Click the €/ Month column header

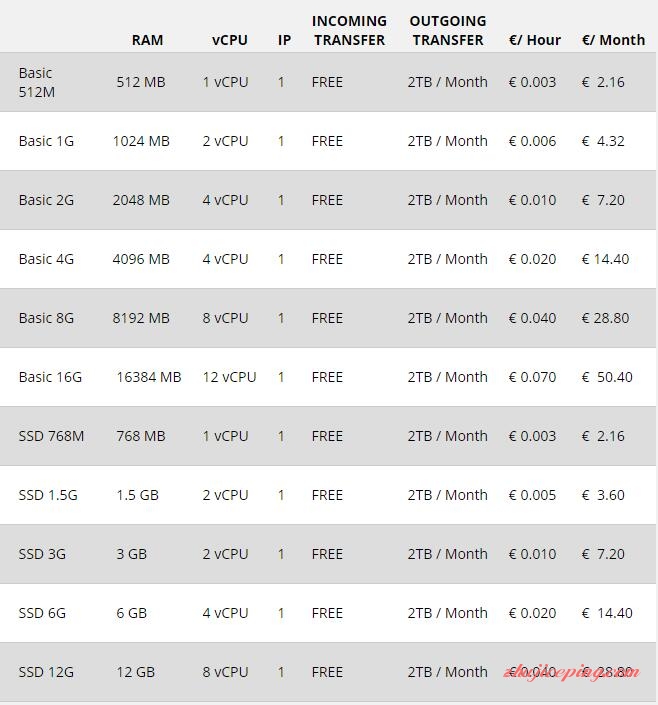coord(613,40)
